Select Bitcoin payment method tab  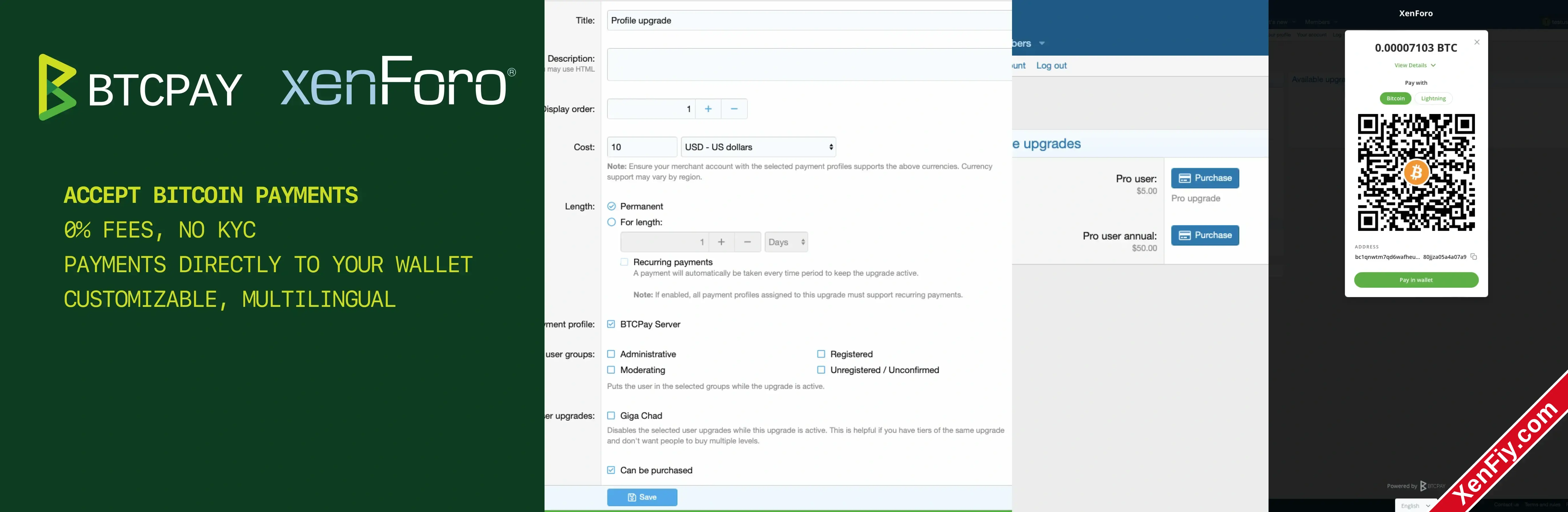coord(1395,98)
